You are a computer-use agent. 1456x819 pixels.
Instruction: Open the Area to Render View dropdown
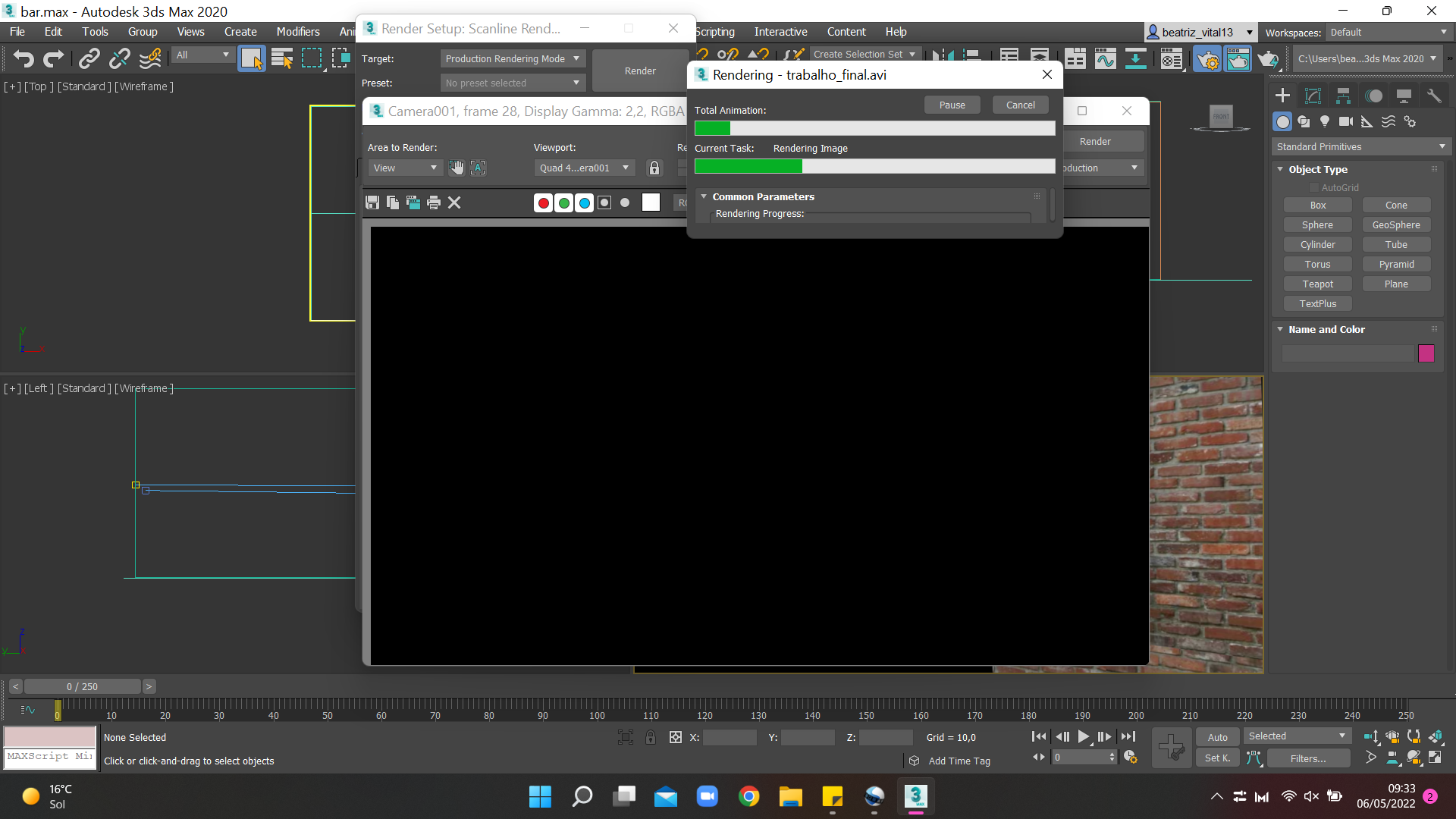pyautogui.click(x=406, y=168)
